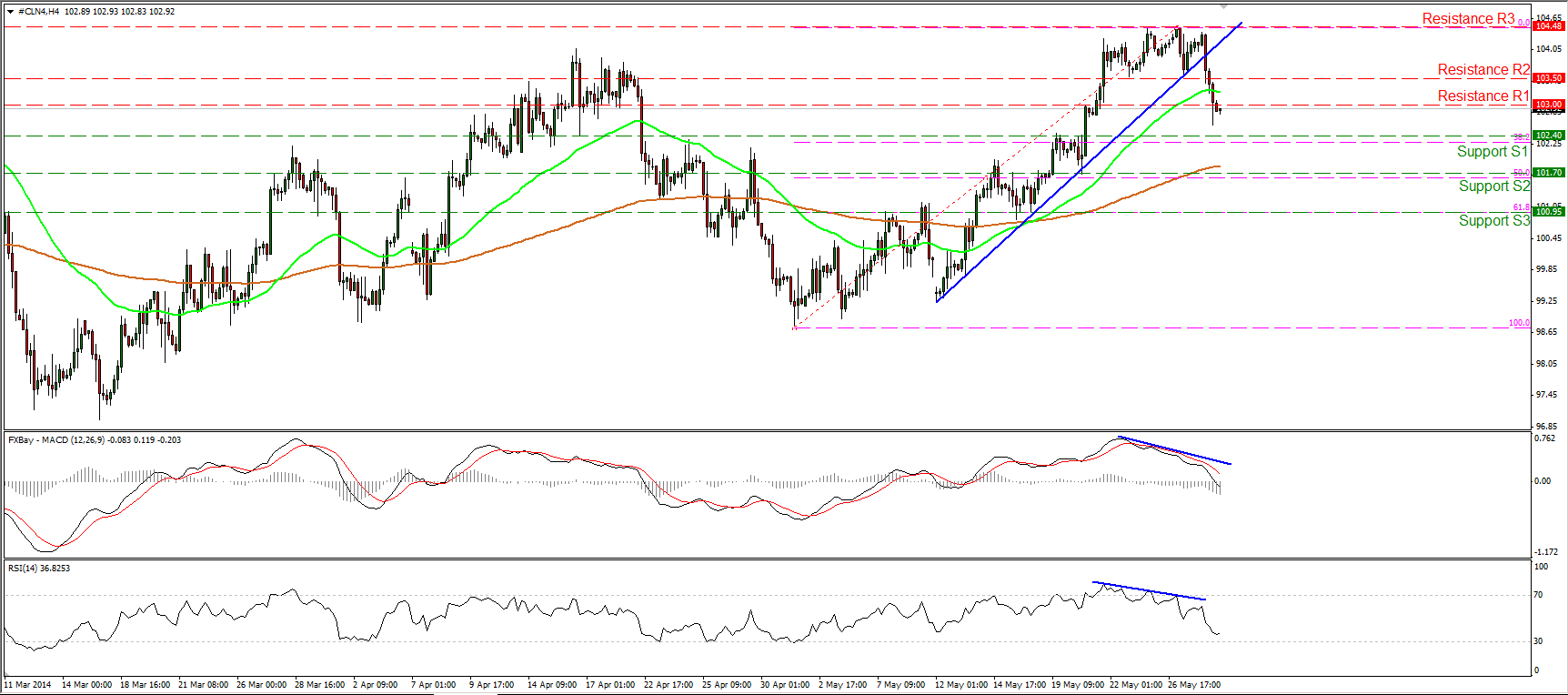
Task: Click the 100.0 Fibonacci level label
Action: coord(1519,323)
